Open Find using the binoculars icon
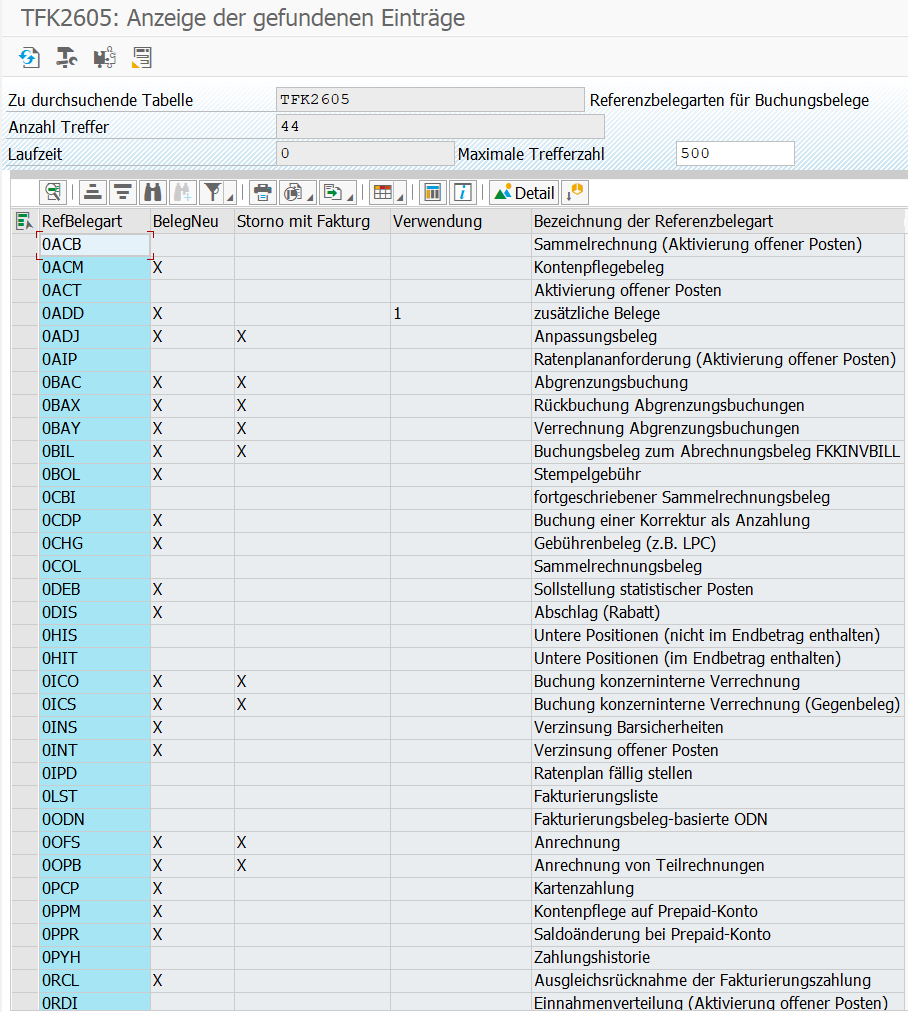 [152, 193]
